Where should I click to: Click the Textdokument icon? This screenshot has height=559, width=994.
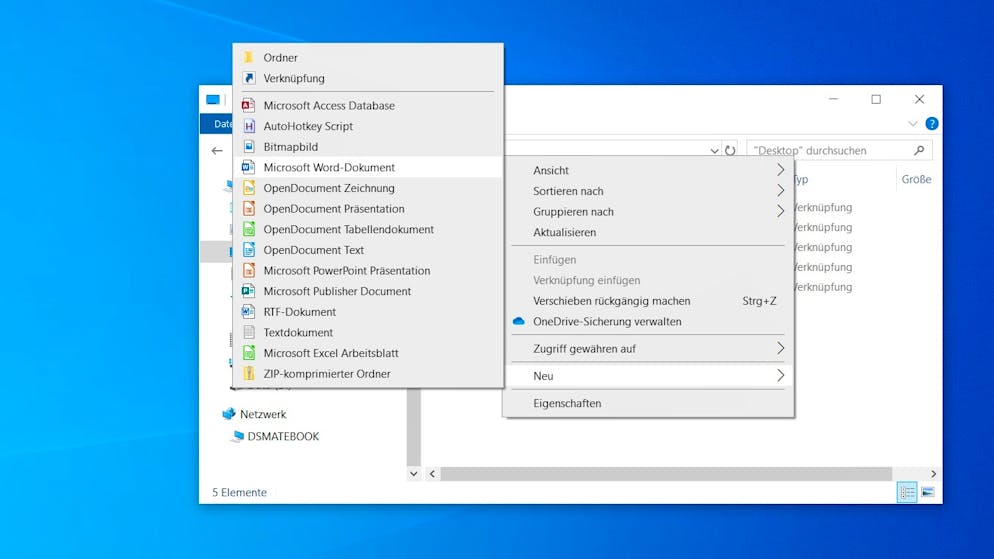248,332
